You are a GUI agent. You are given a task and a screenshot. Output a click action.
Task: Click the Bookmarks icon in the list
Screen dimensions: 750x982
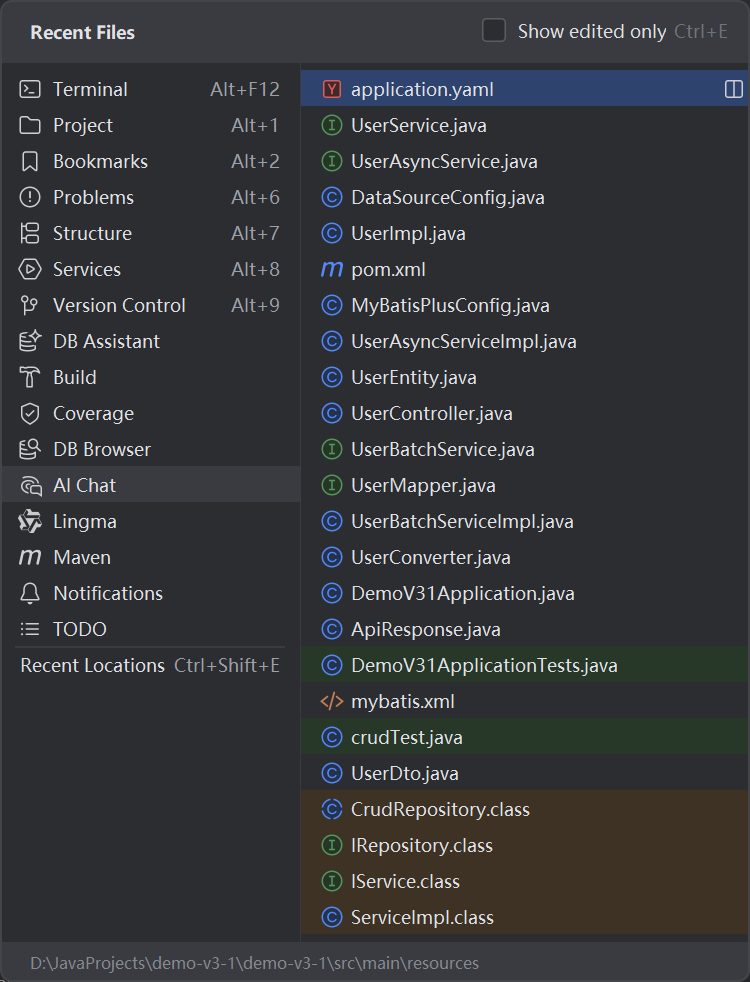30,162
